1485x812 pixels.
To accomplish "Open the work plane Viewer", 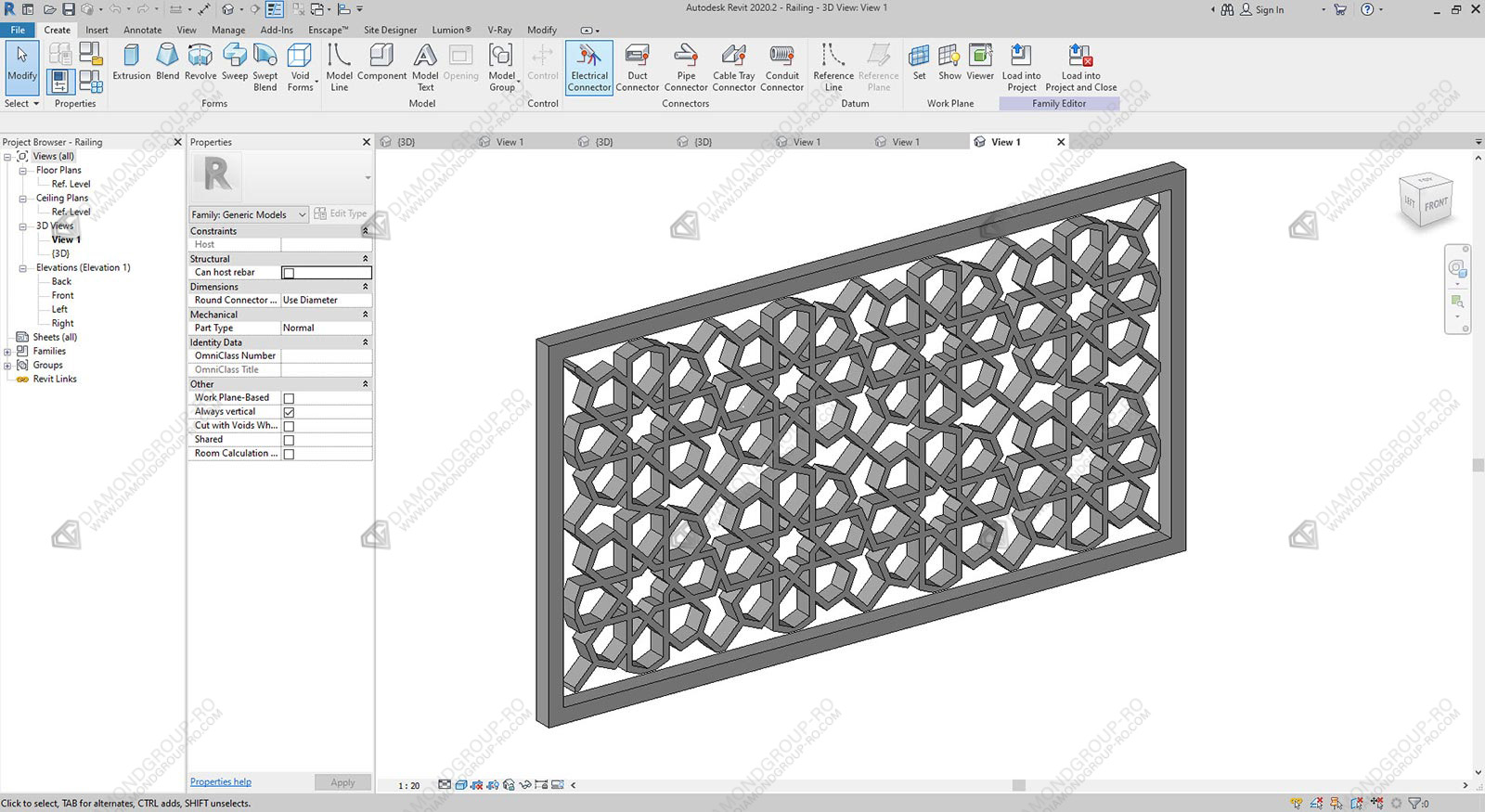I will tap(980, 64).
